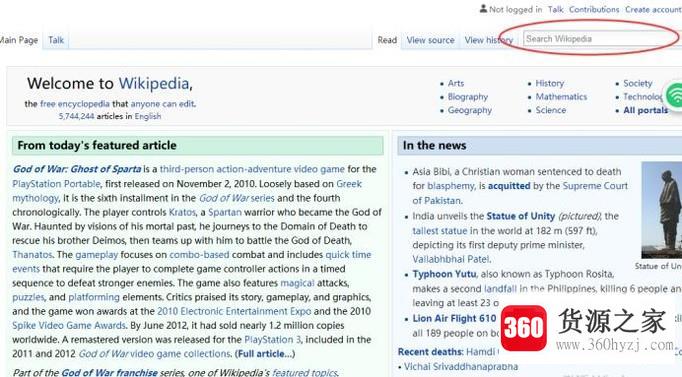
Task: Open the Vallabhbhai Patel link
Action: [x=451, y=259]
